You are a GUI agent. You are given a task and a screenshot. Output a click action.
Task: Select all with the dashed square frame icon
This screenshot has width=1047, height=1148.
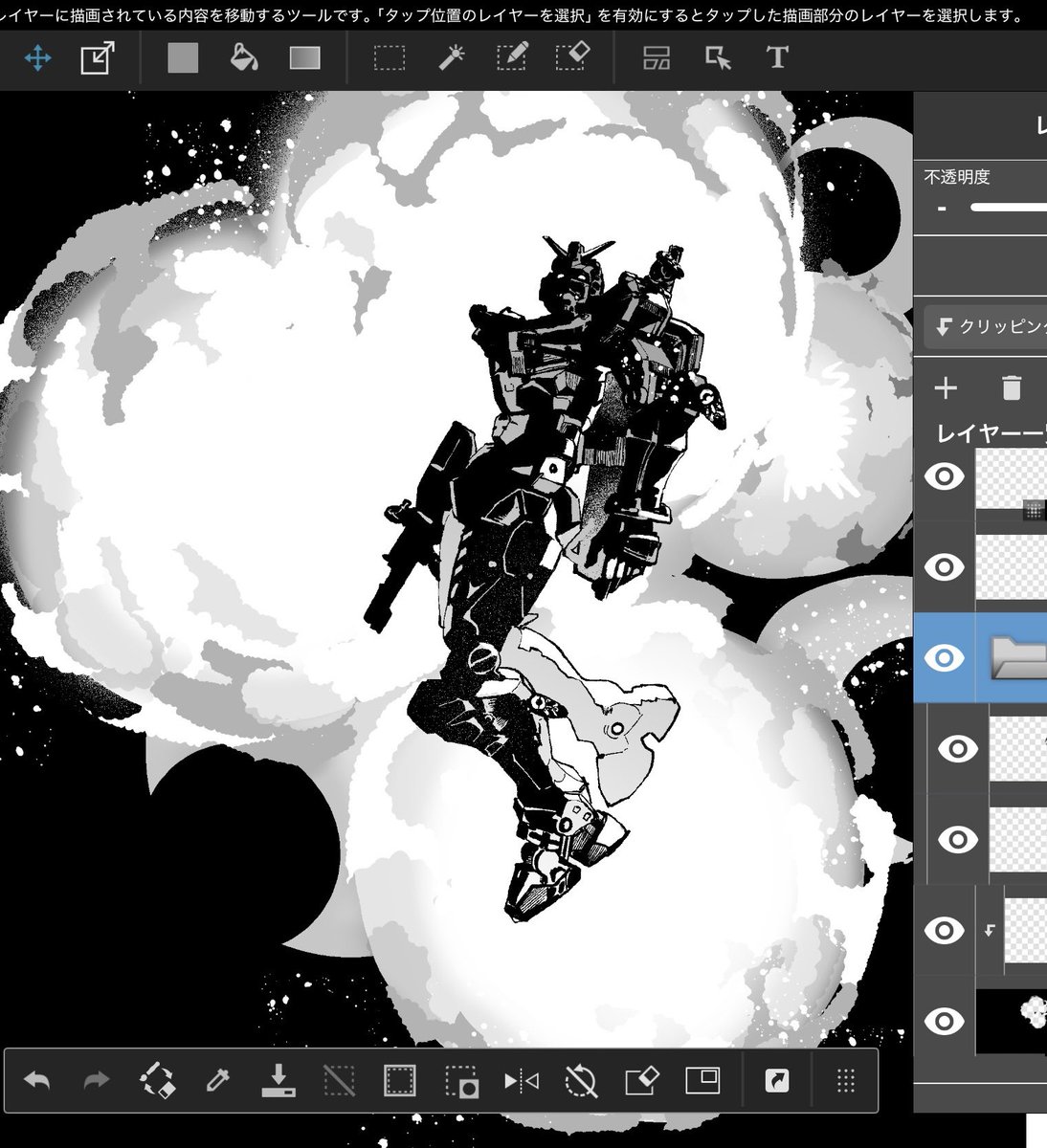[x=399, y=1082]
